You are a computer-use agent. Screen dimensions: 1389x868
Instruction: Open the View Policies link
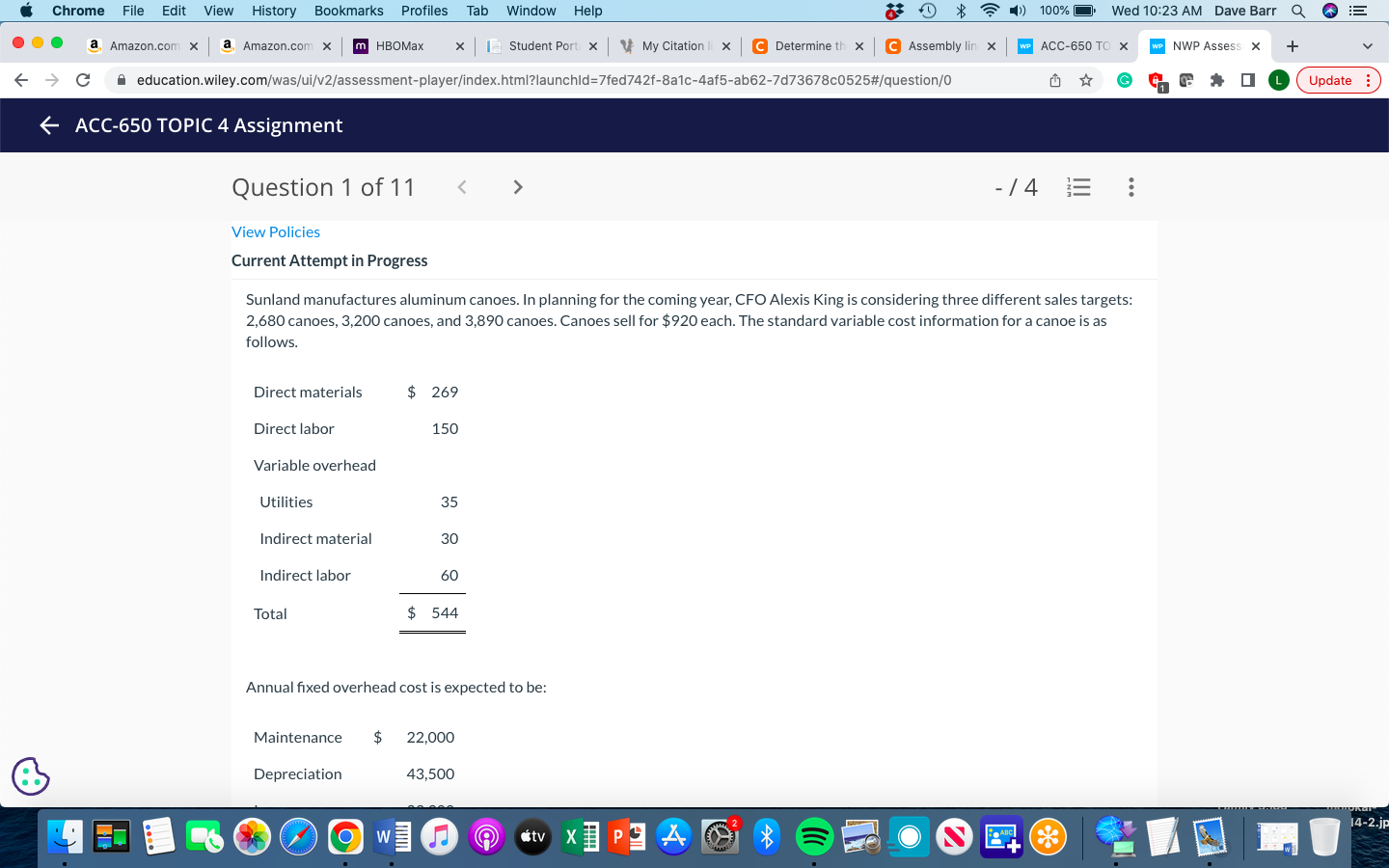[276, 231]
